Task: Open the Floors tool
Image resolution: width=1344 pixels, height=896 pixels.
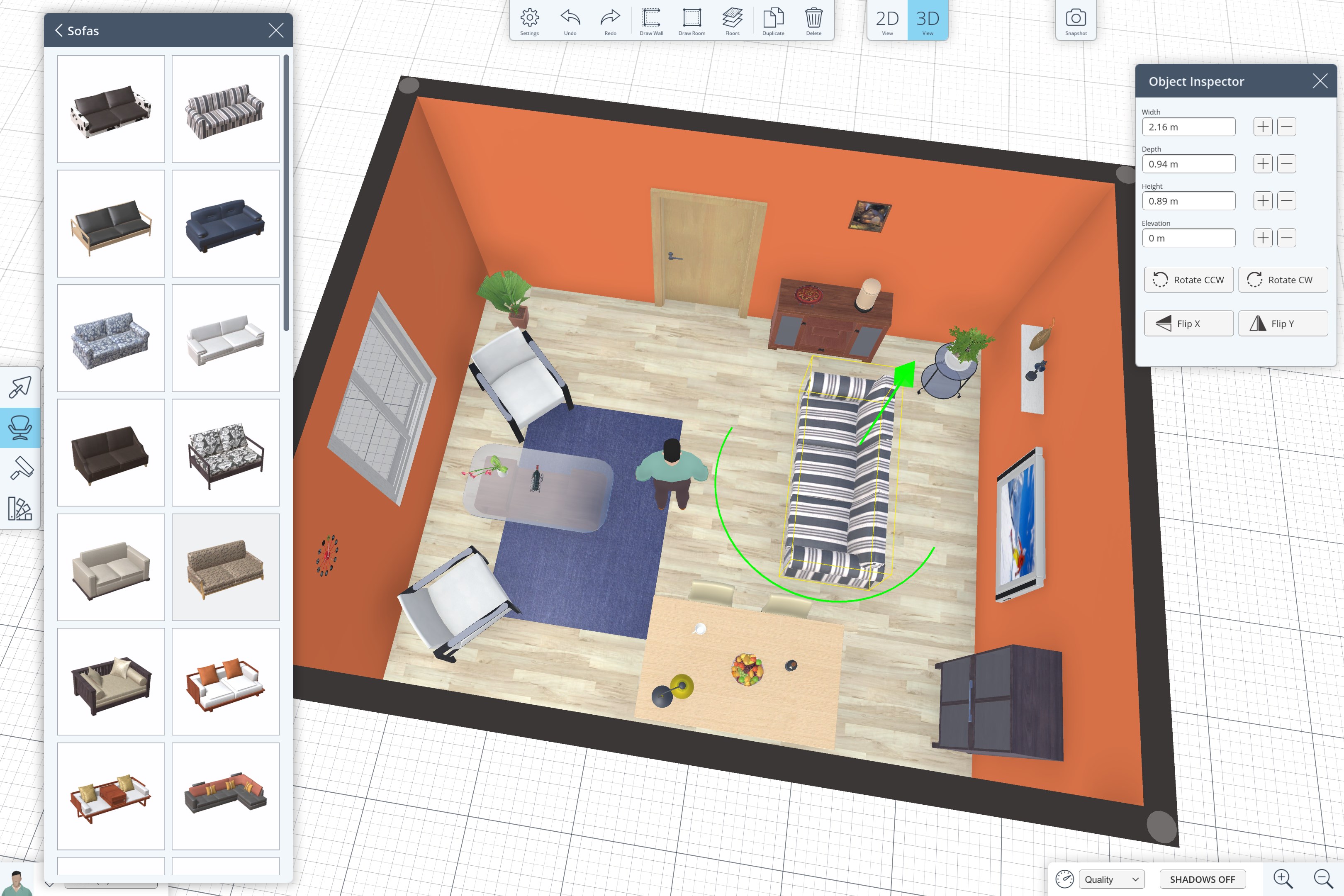Action: click(x=733, y=21)
